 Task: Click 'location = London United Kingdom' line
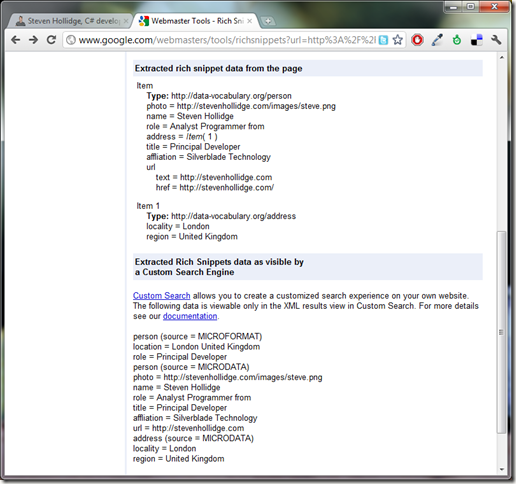(197, 347)
